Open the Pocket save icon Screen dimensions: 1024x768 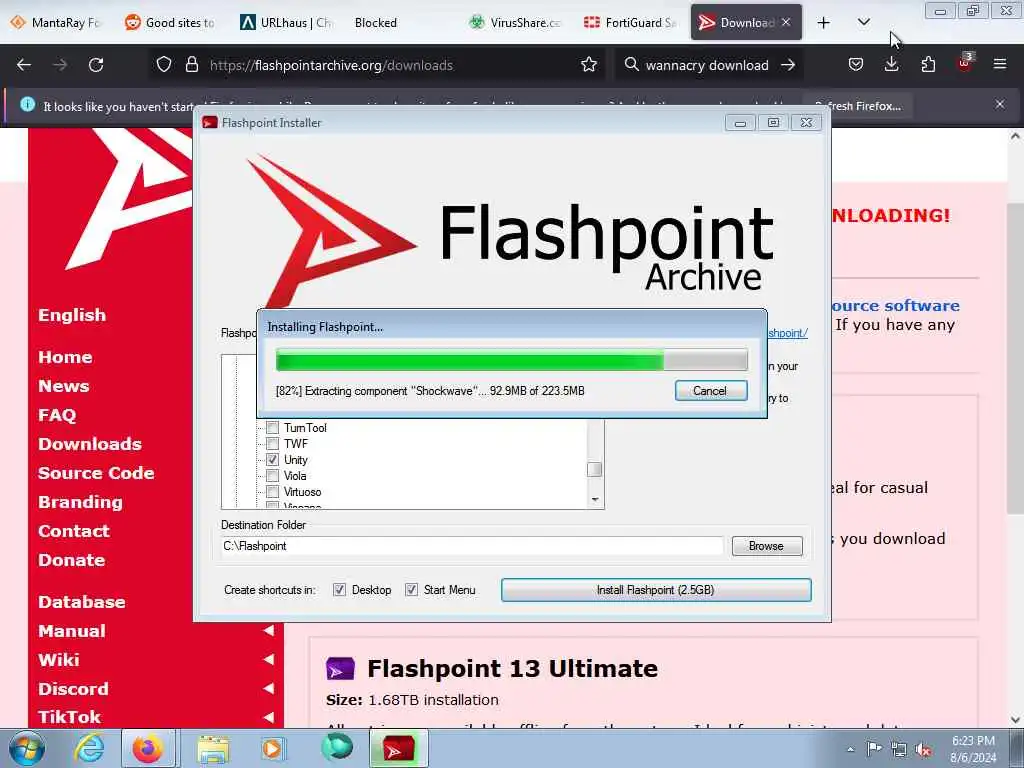(856, 65)
